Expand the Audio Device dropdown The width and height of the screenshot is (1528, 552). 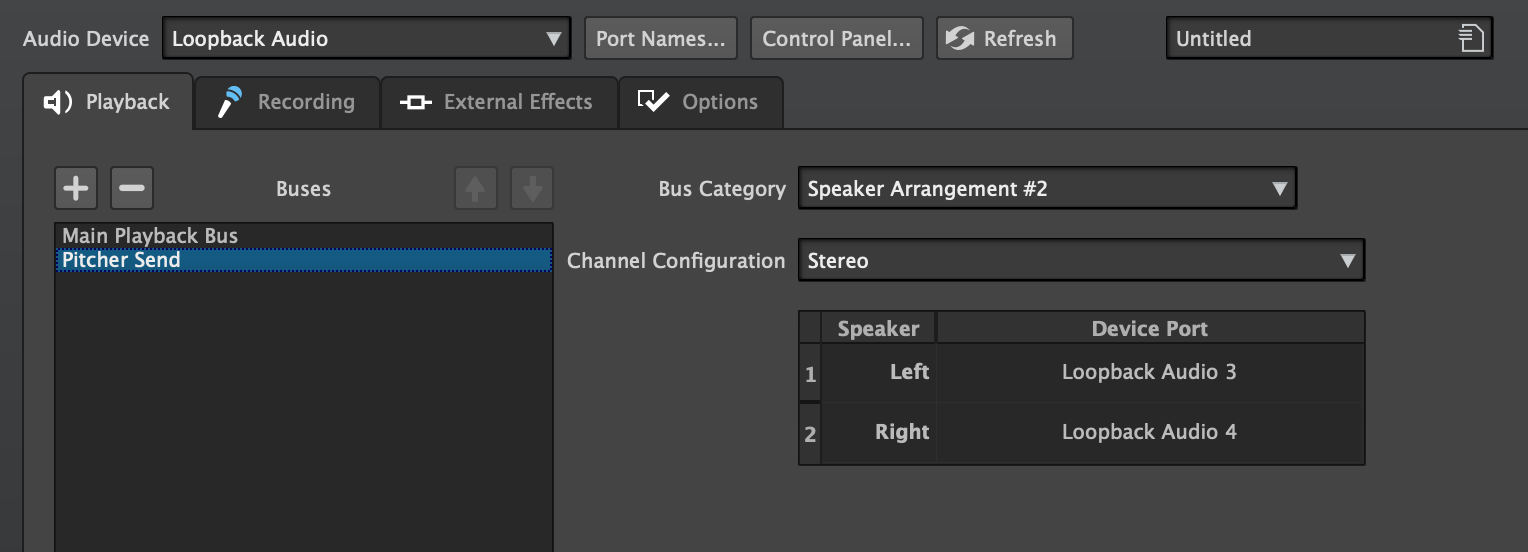pos(366,39)
